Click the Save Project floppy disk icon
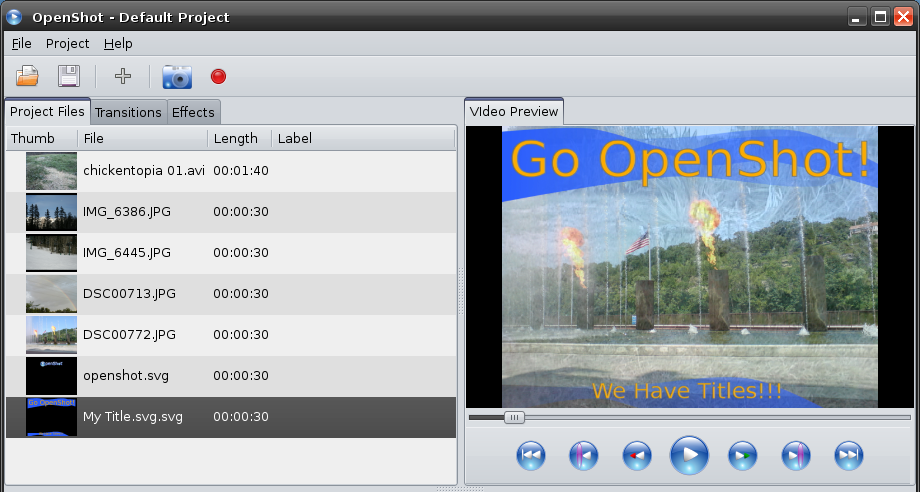This screenshot has width=920, height=492. (68, 76)
